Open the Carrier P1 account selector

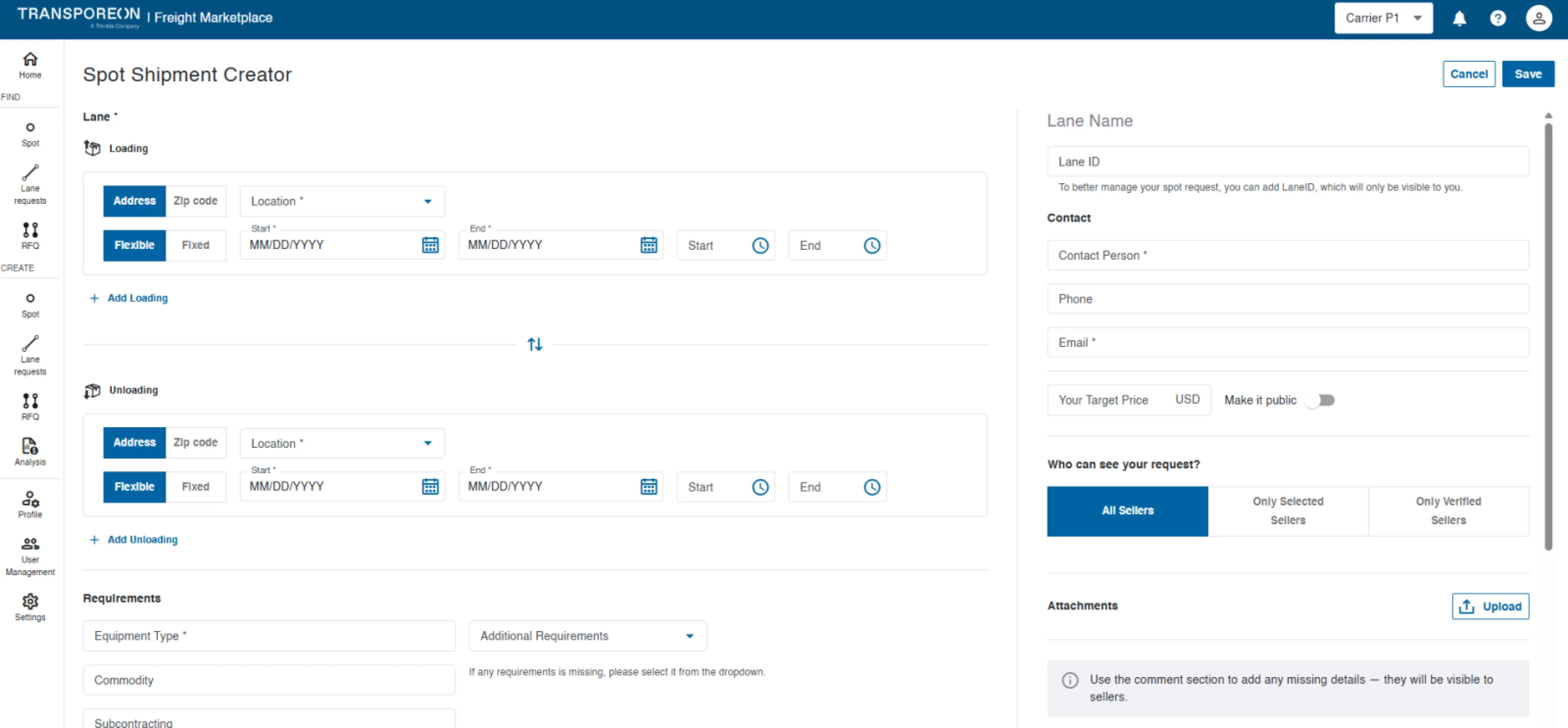[1382, 18]
